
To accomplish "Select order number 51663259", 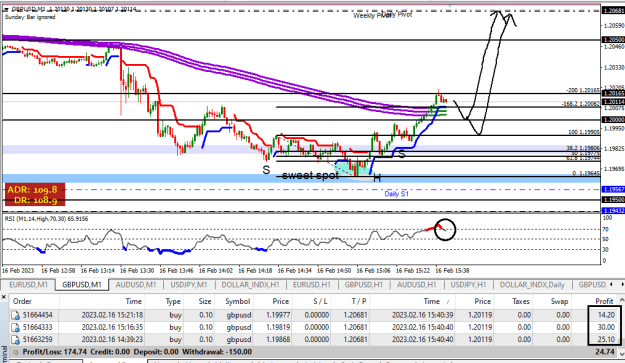I will pyautogui.click(x=37, y=340).
